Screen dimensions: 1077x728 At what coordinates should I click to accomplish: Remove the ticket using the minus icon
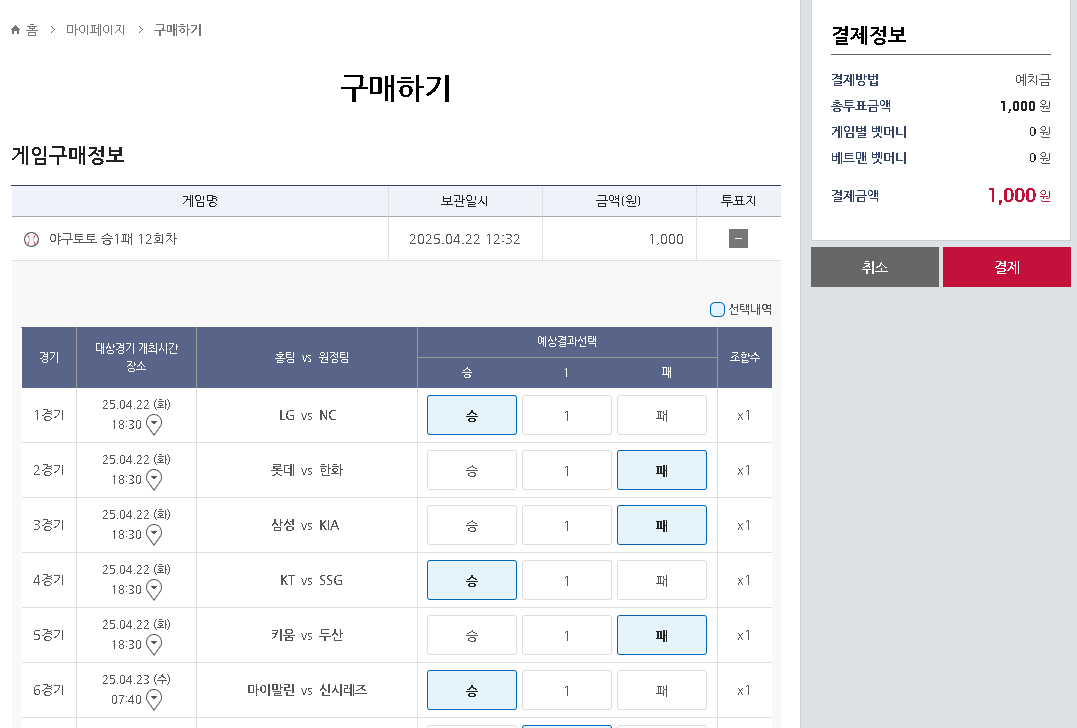pyautogui.click(x=737, y=238)
